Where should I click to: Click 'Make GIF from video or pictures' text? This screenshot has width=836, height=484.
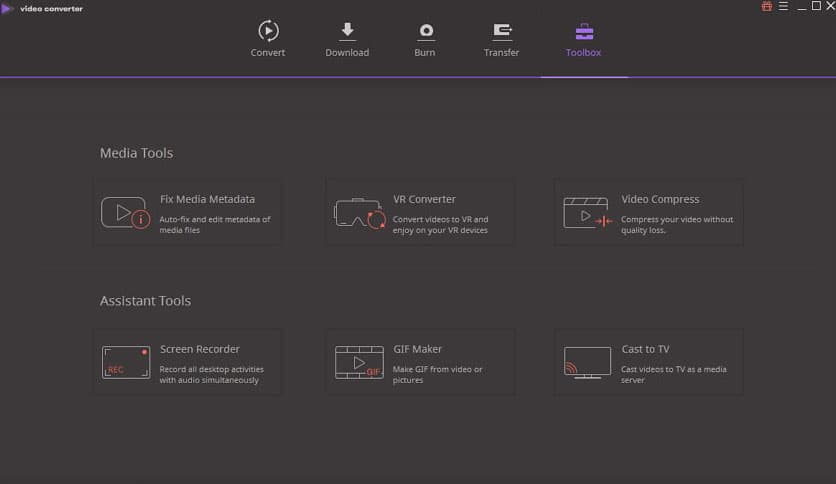[x=437, y=374]
